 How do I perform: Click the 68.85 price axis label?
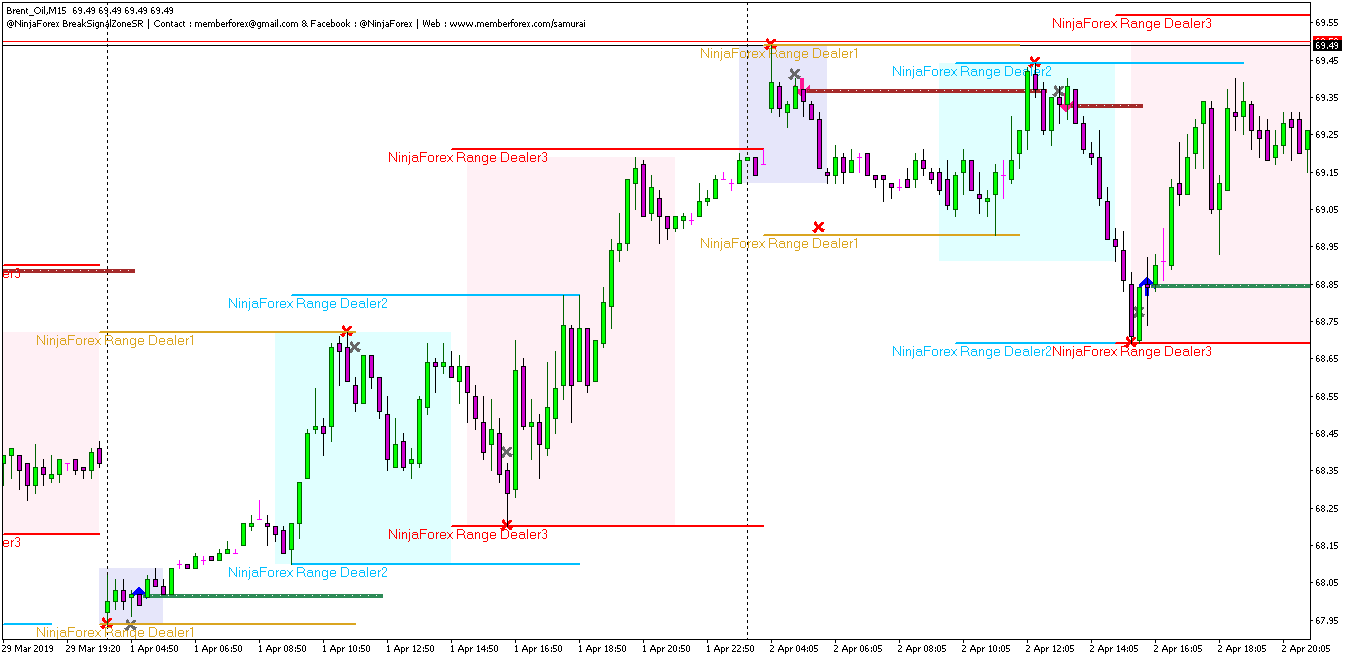1327,285
